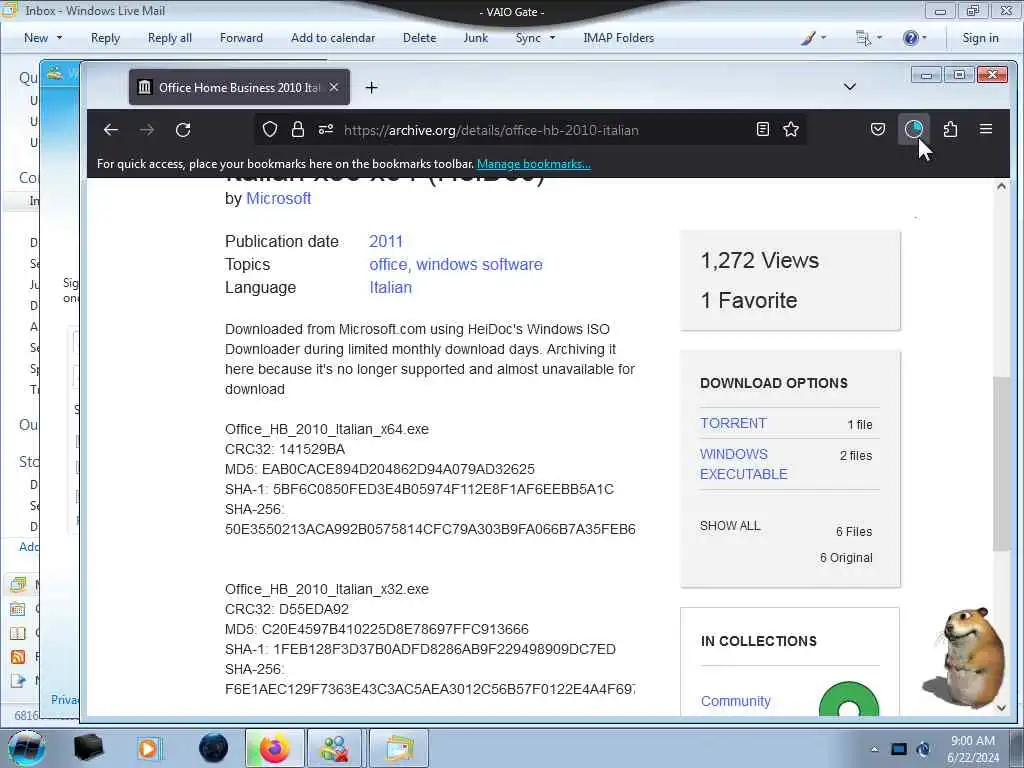The height and width of the screenshot is (768, 1024).
Task: Launch Windows Media Player from taskbar
Action: tap(148, 748)
